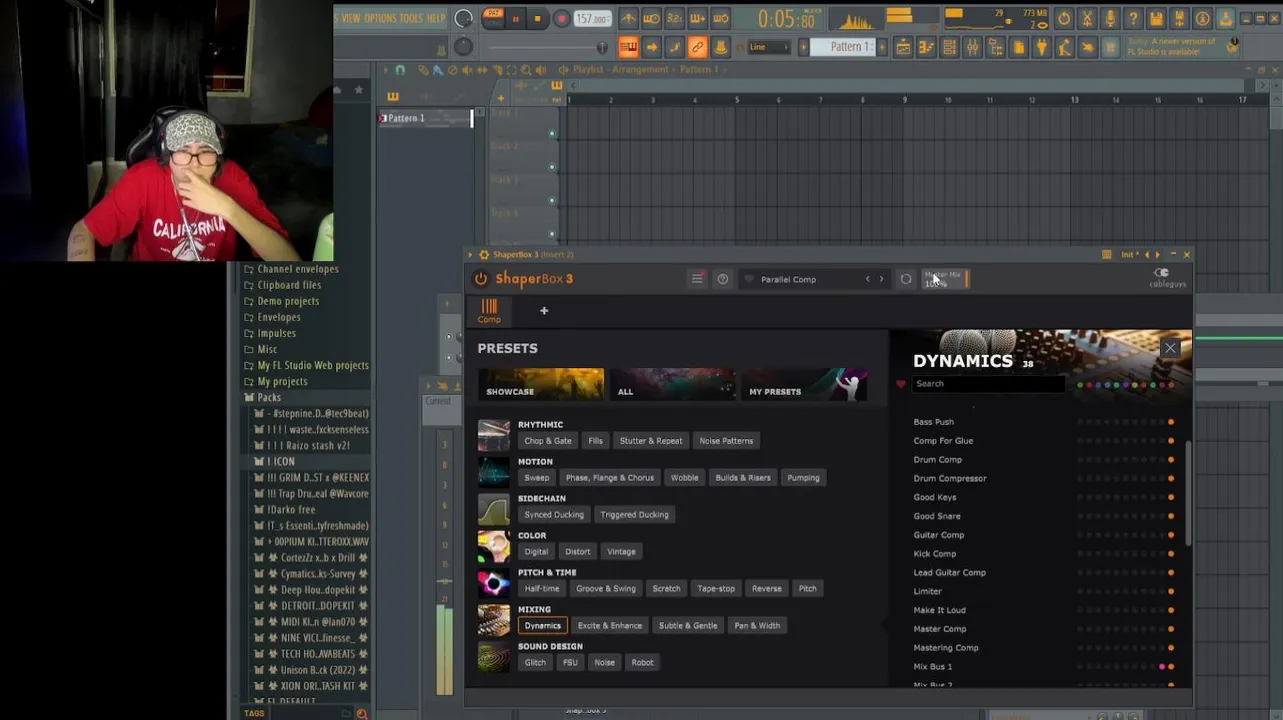Image resolution: width=1283 pixels, height=720 pixels.
Task: Click the ShaperBox help question mark icon
Action: pyautogui.click(x=723, y=279)
